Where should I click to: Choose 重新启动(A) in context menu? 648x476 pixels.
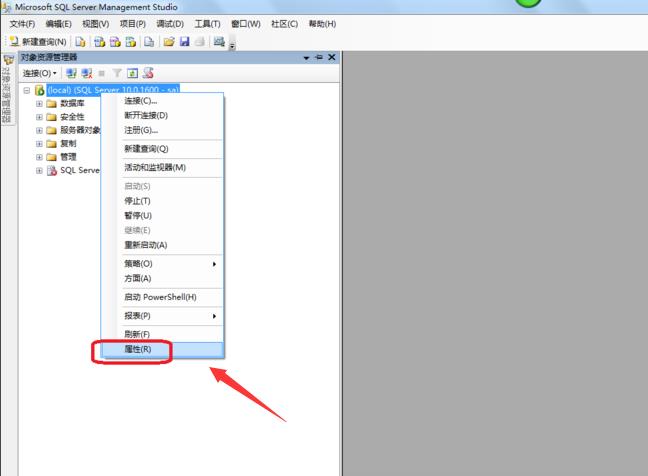coord(162,245)
